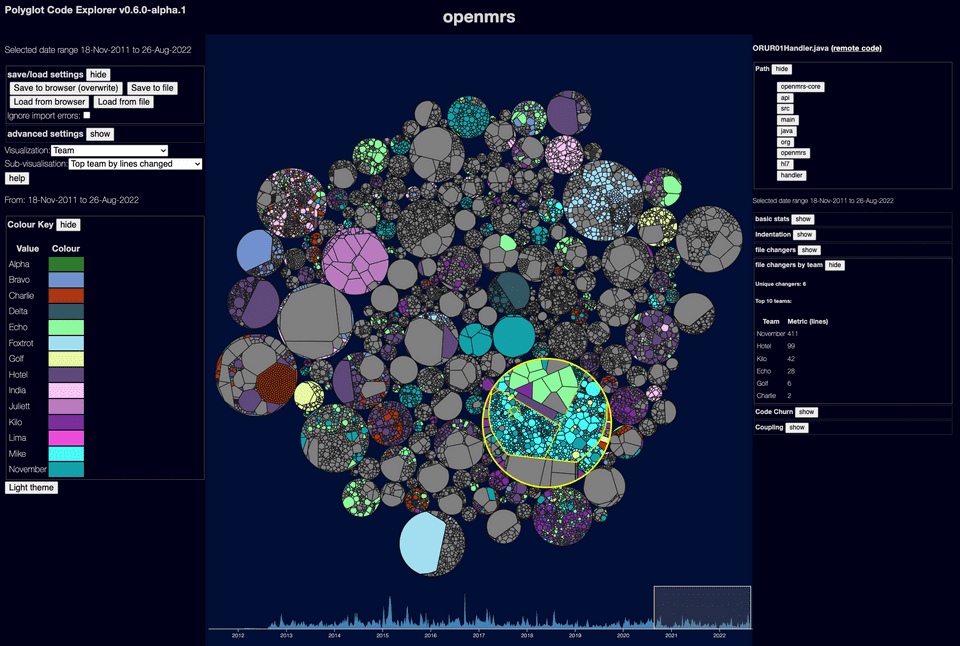960x646 pixels.
Task: Click the Delta teal colour swatch
Action: point(66,311)
